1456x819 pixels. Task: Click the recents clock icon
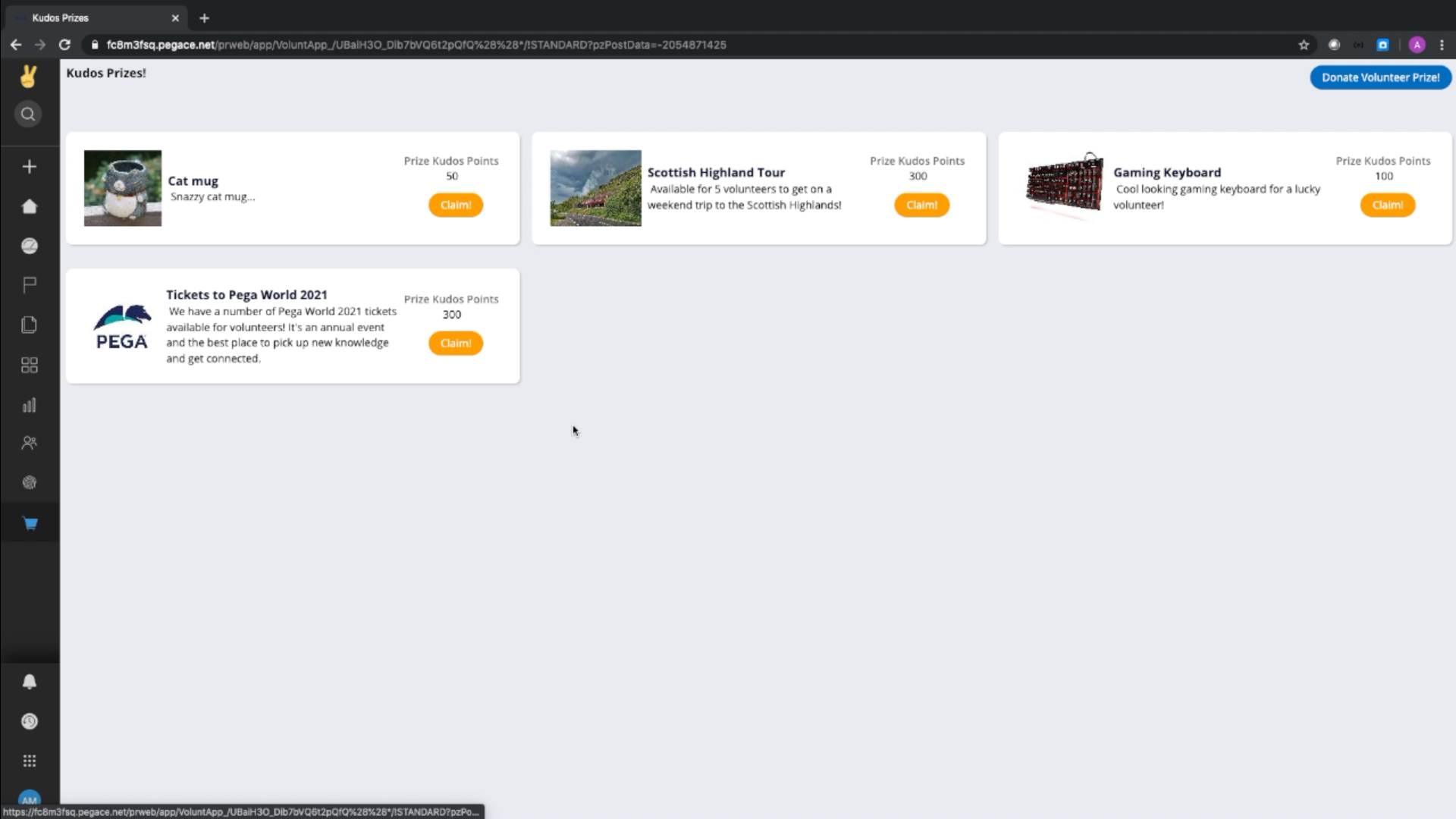click(x=29, y=721)
